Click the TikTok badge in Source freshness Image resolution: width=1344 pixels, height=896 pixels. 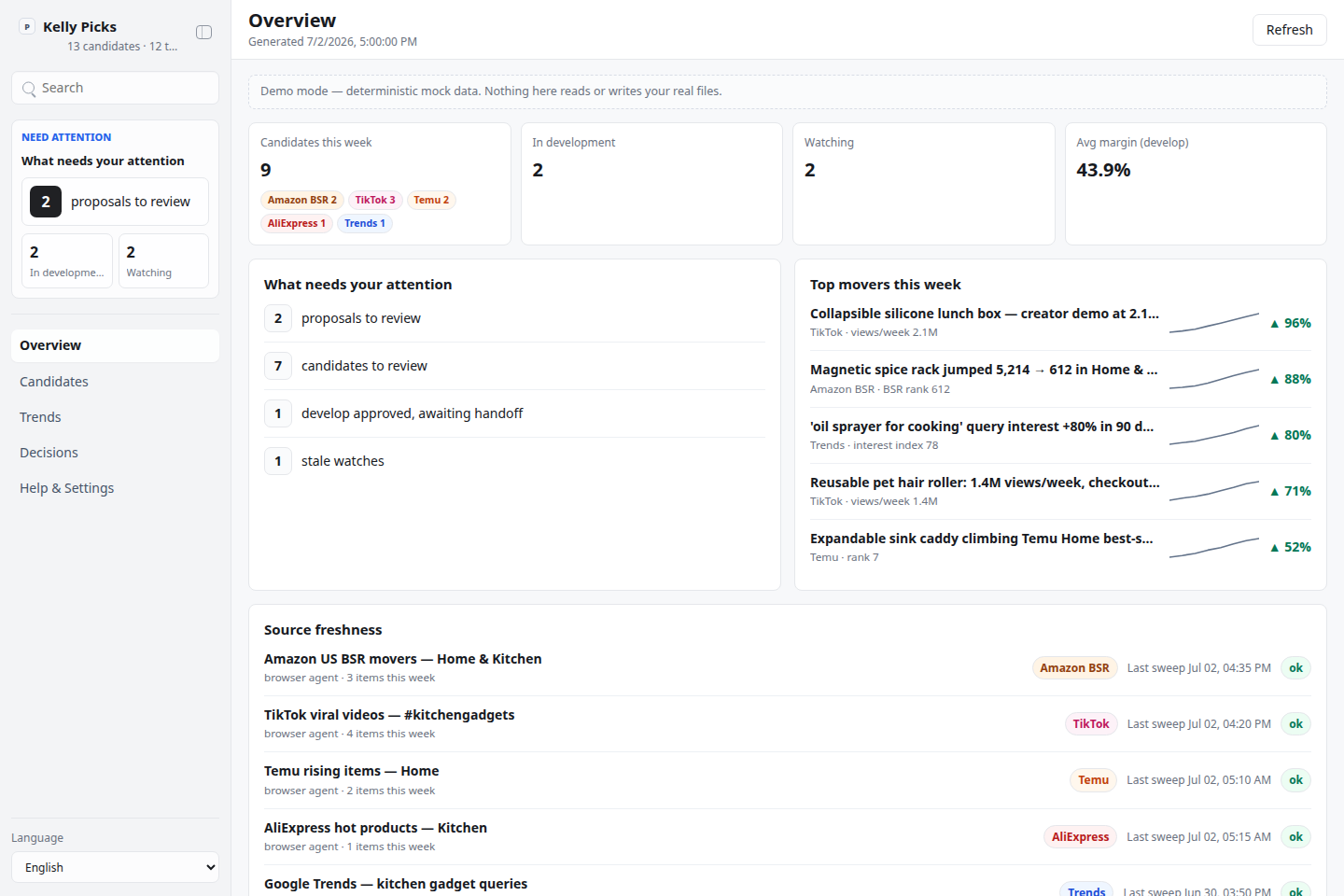(x=1091, y=724)
